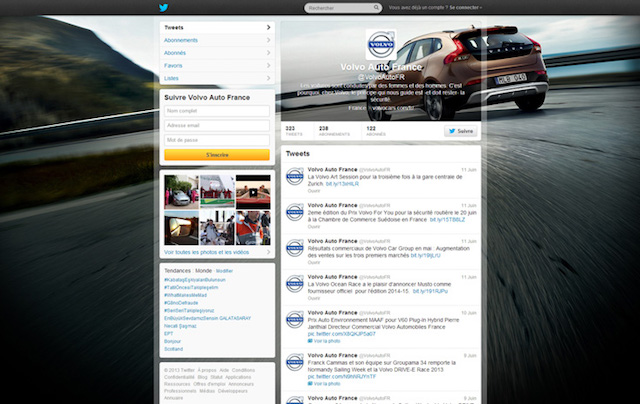Open the car mirror photo thumbnail
Image resolution: width=640 pixels, height=404 pixels.
coord(181,228)
